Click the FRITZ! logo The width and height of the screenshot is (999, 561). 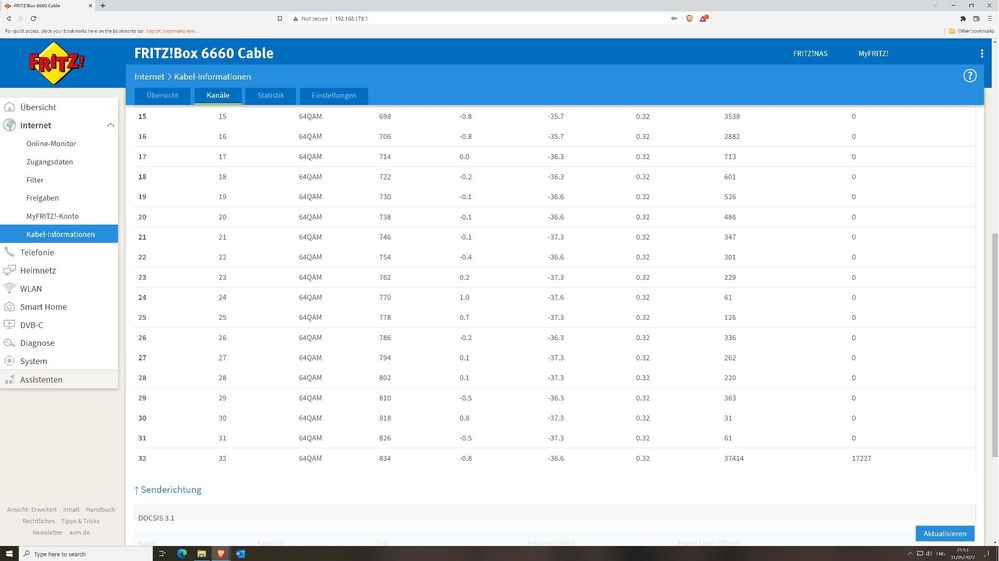pyautogui.click(x=56, y=63)
